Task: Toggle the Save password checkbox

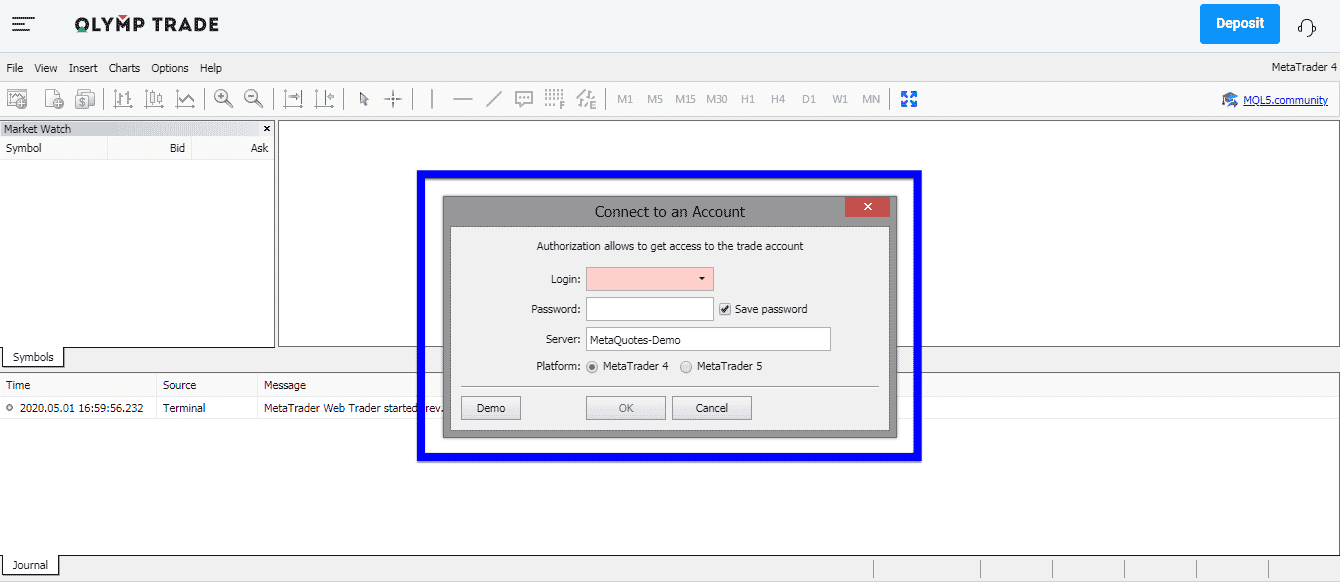Action: click(725, 309)
